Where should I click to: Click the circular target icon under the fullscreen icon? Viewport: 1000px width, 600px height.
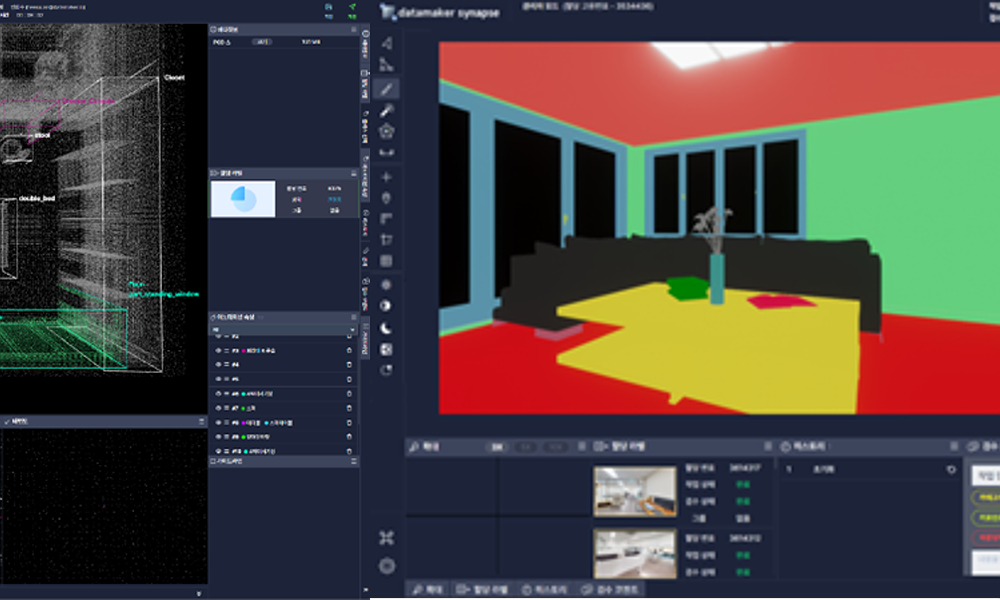coord(386,566)
